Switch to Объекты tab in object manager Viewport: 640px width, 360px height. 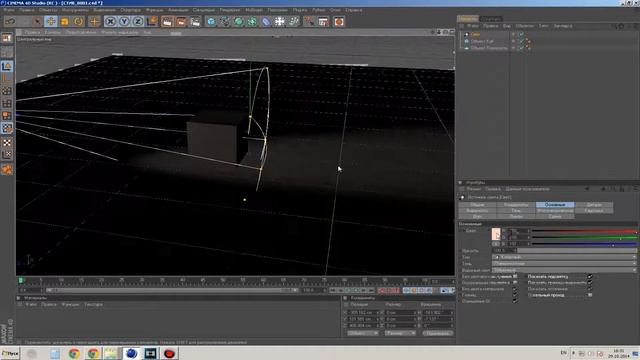(x=468, y=19)
